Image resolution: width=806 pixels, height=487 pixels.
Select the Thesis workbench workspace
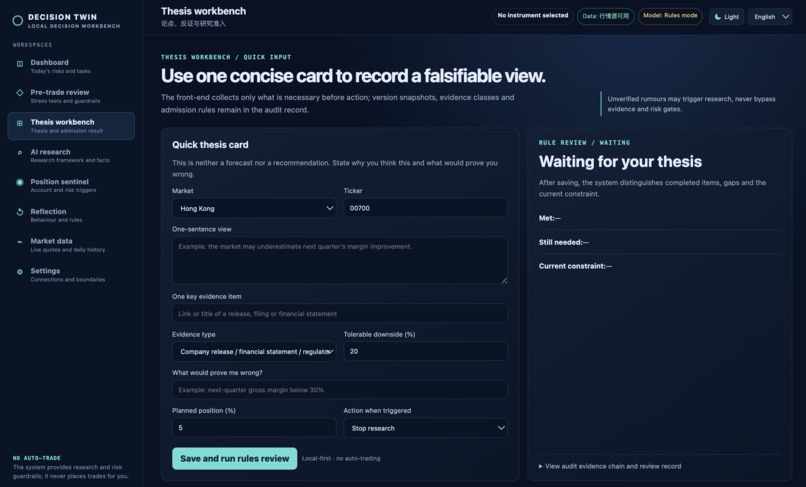[x=71, y=126]
